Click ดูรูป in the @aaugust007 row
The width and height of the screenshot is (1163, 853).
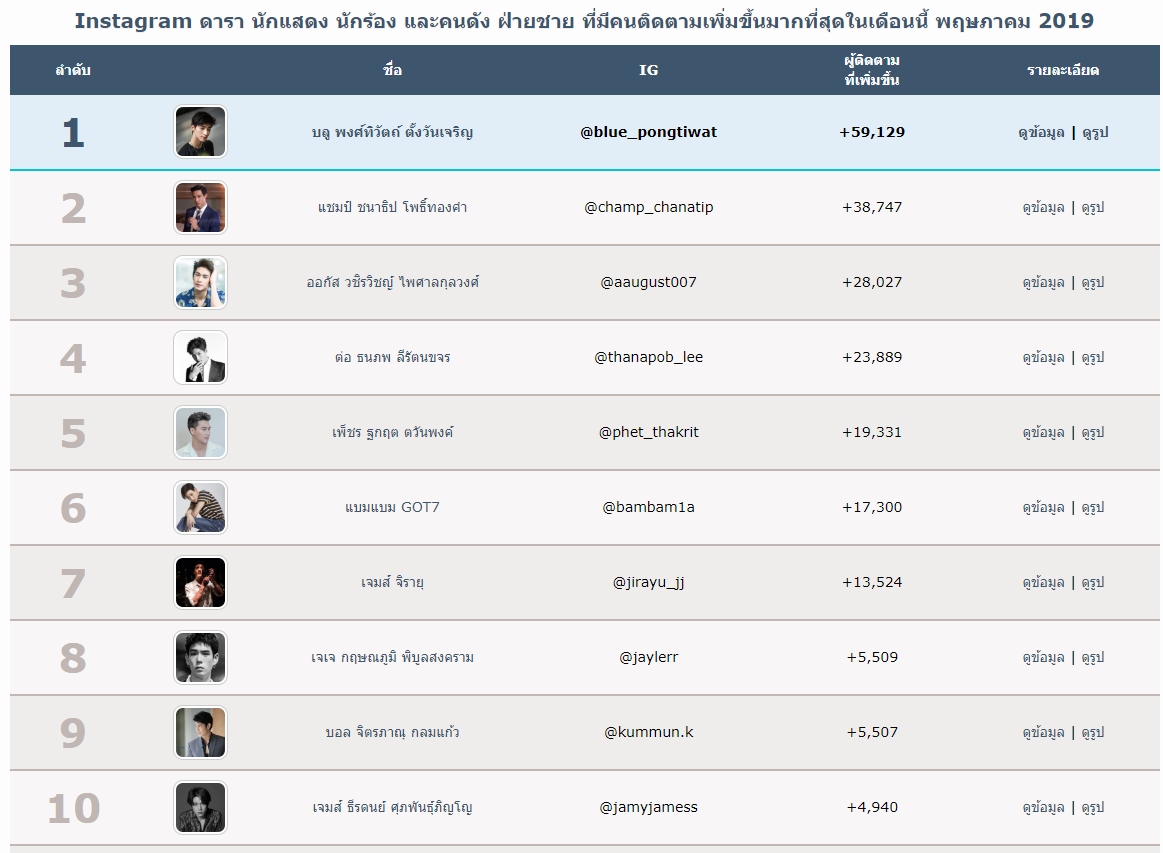click(1093, 282)
